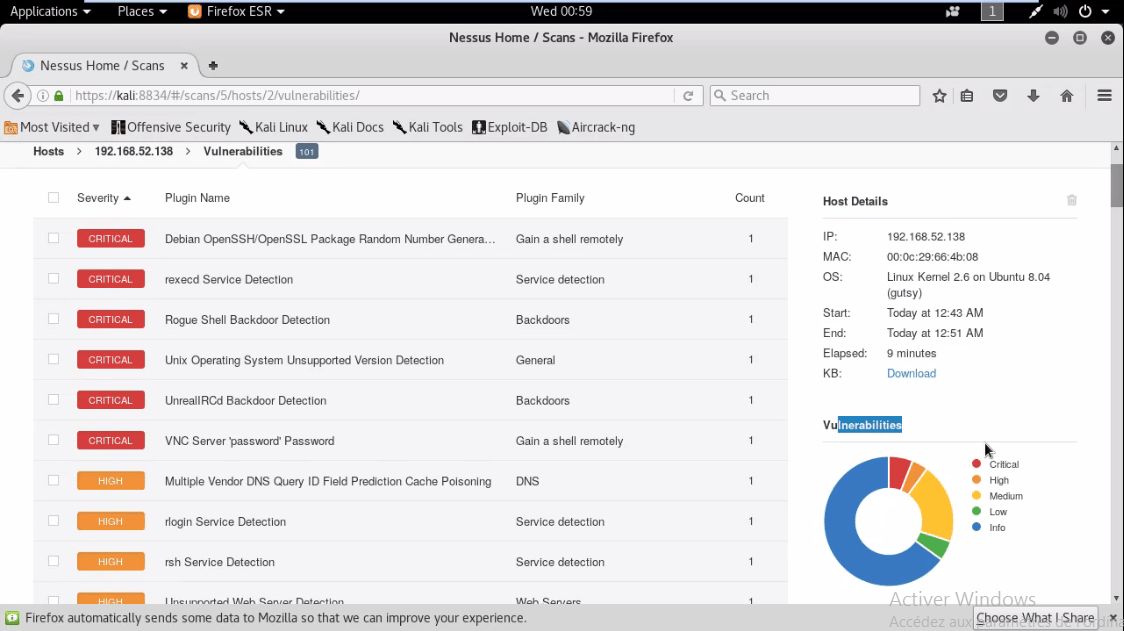The width and height of the screenshot is (1124, 631).
Task: Close the Nessus Home / Scans tab
Action: coord(184,65)
